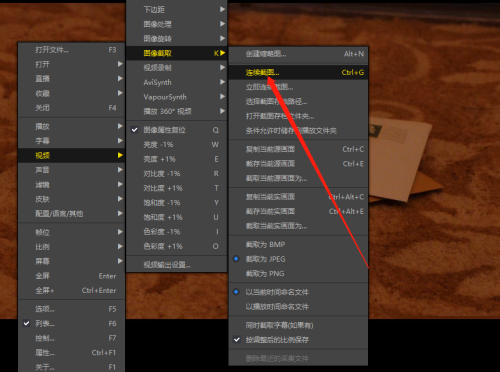500x372 pixels.
Task: Choose 截取当前实画面为... item
Action: click(299, 226)
